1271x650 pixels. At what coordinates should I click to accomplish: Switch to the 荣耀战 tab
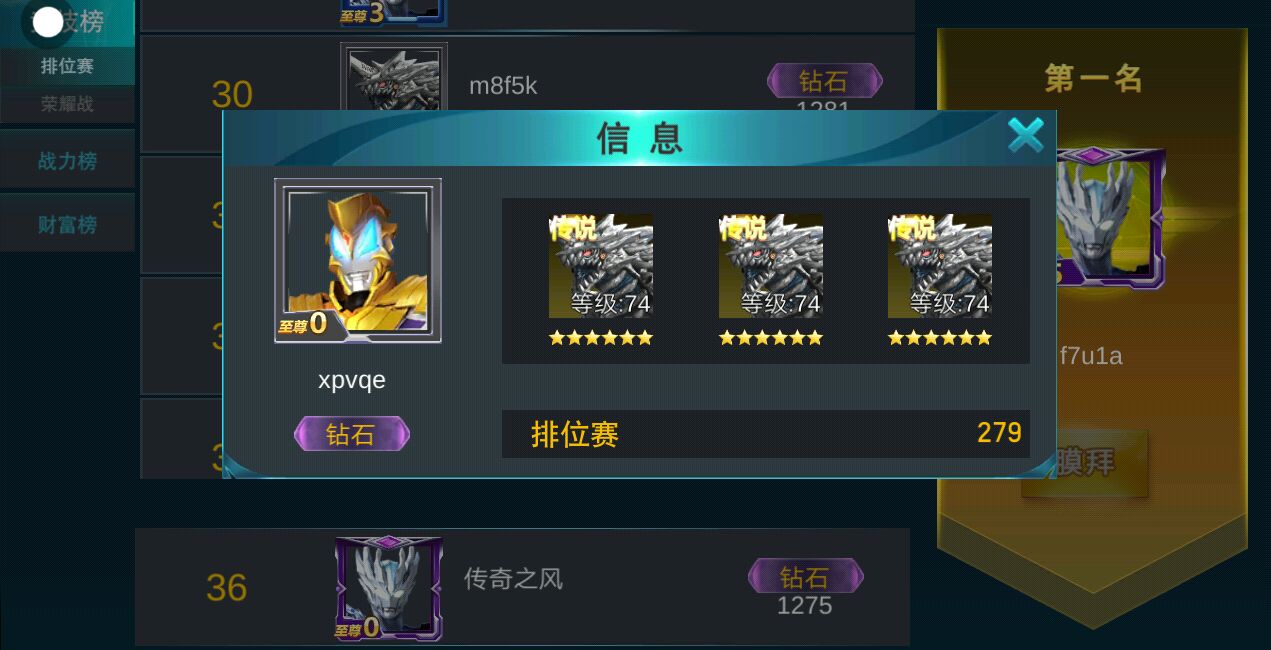[x=67, y=104]
